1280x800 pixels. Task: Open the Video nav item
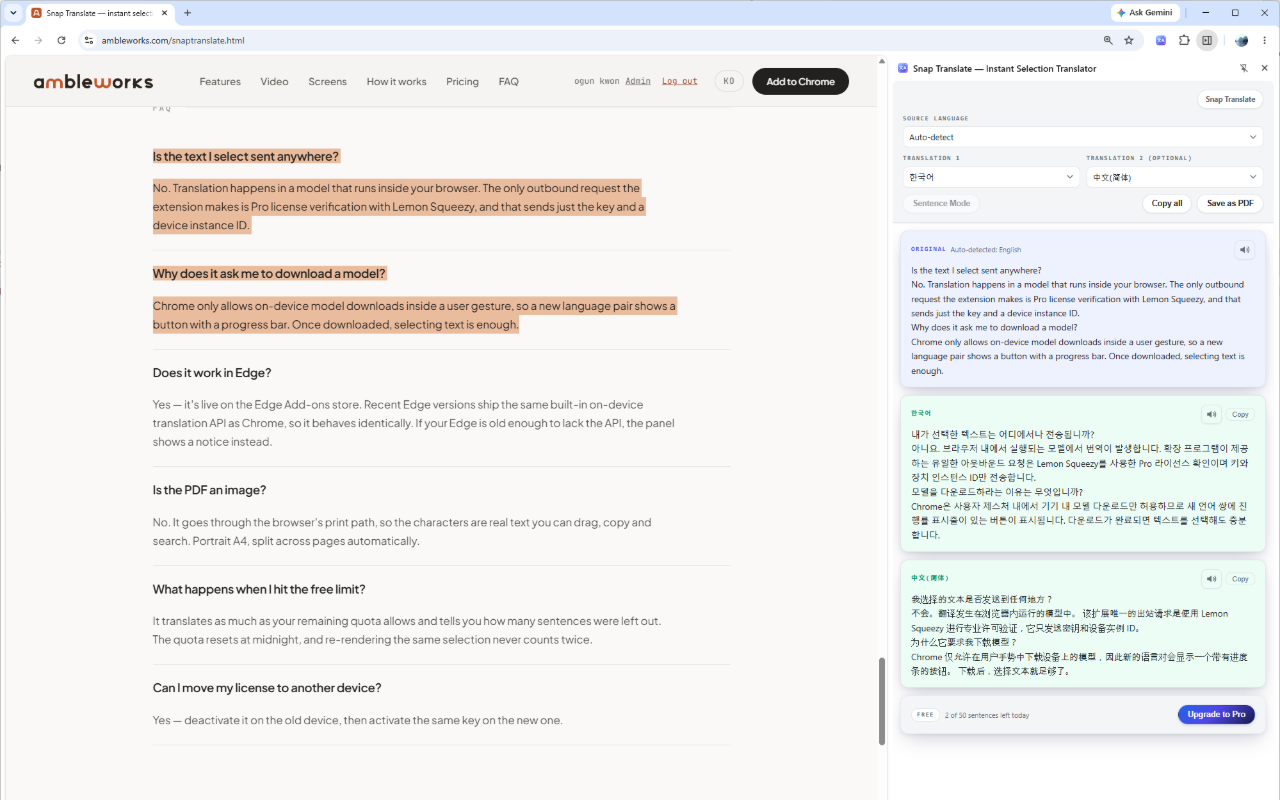pos(274,82)
